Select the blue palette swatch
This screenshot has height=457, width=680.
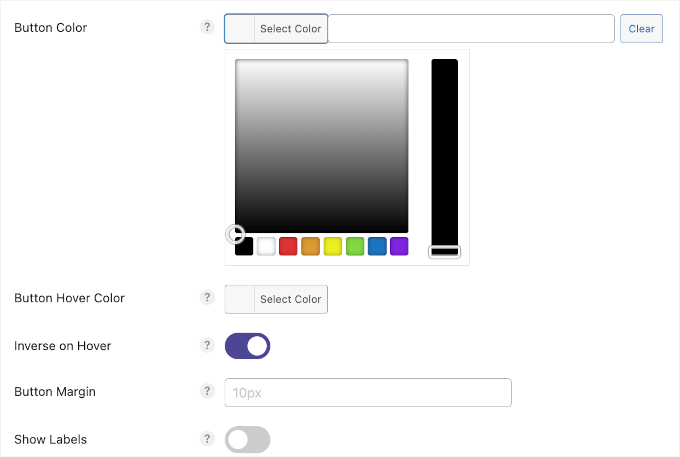click(377, 246)
